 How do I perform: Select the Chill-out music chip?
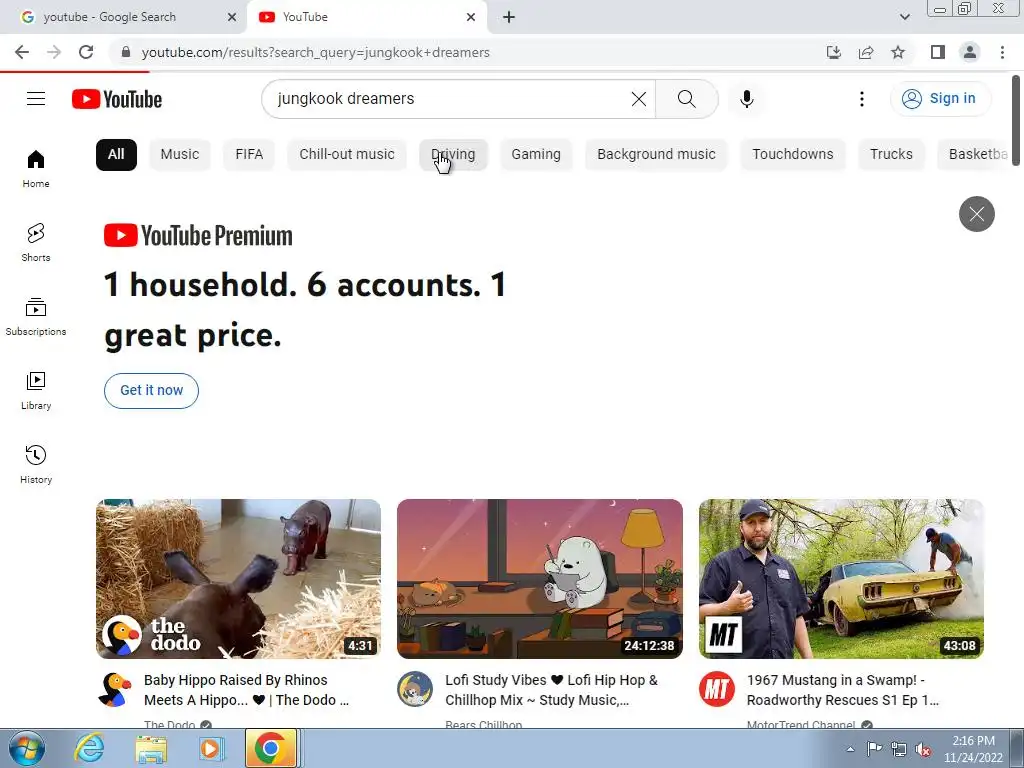point(347,154)
